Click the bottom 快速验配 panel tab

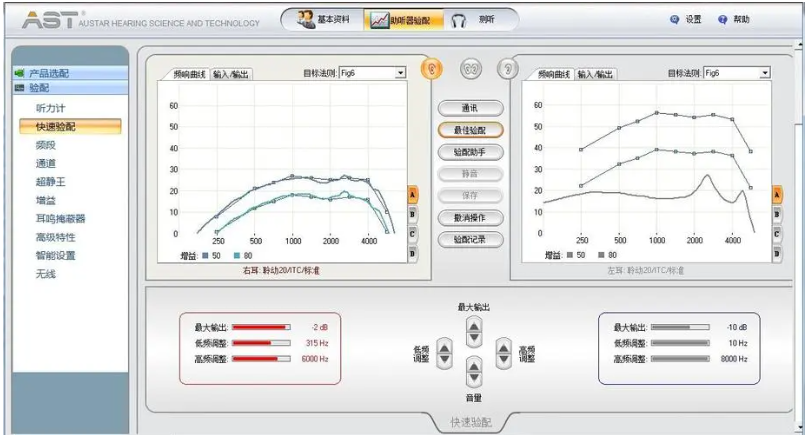(471, 423)
